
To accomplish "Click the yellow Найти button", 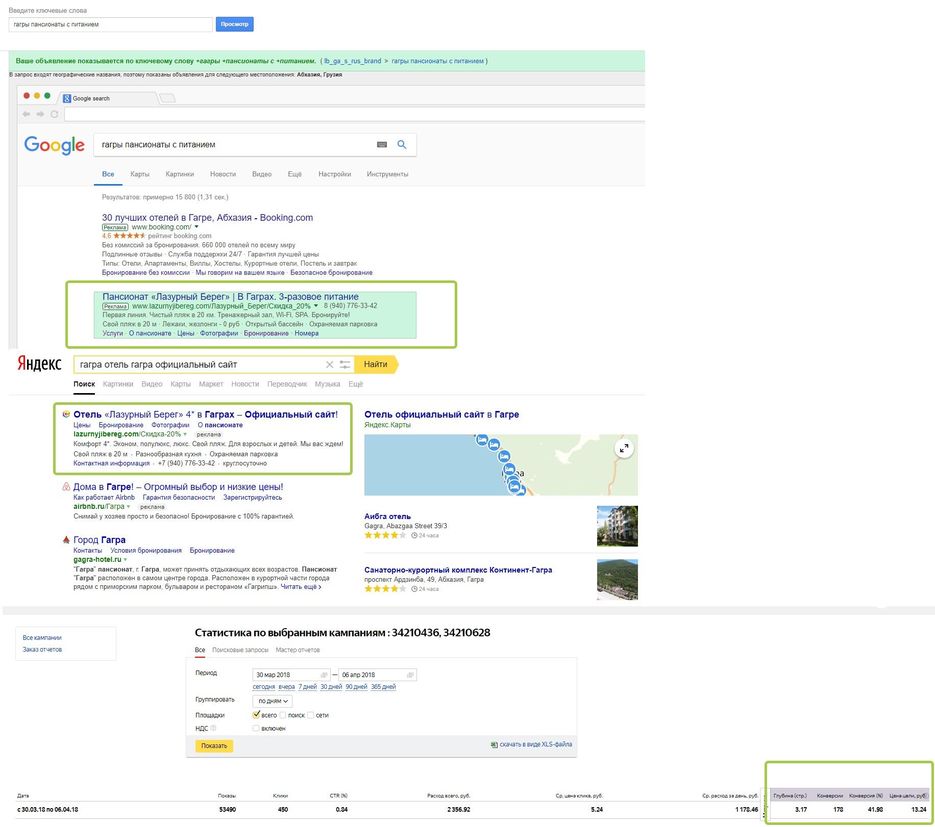I will click(x=376, y=364).
